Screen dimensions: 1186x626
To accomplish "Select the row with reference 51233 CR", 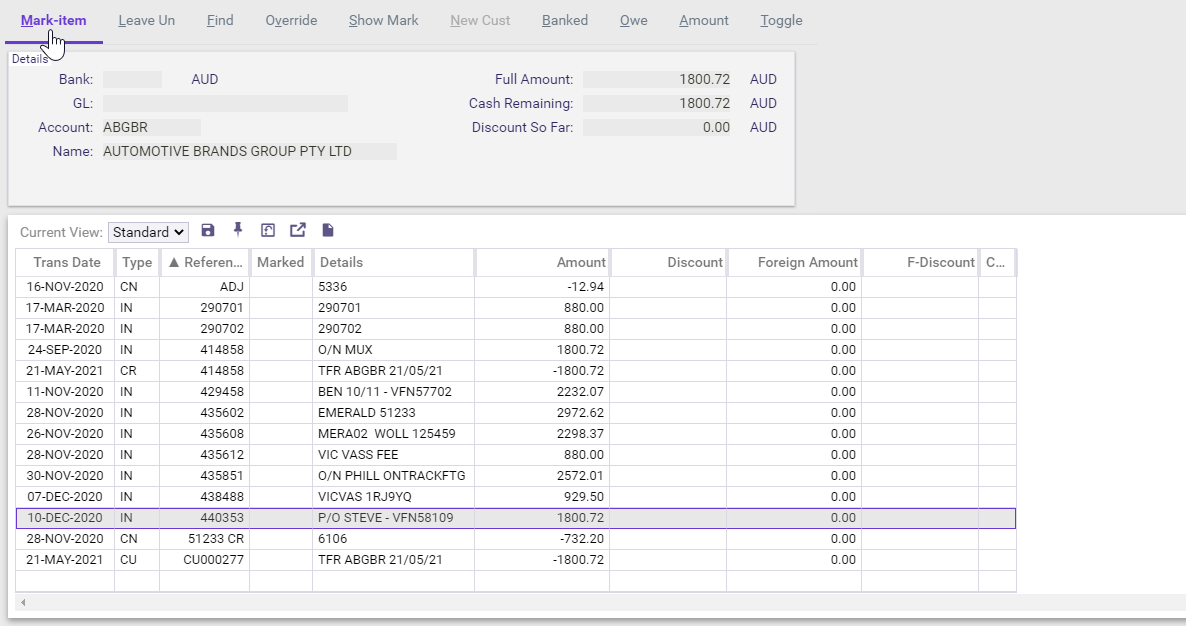I will click(516, 539).
